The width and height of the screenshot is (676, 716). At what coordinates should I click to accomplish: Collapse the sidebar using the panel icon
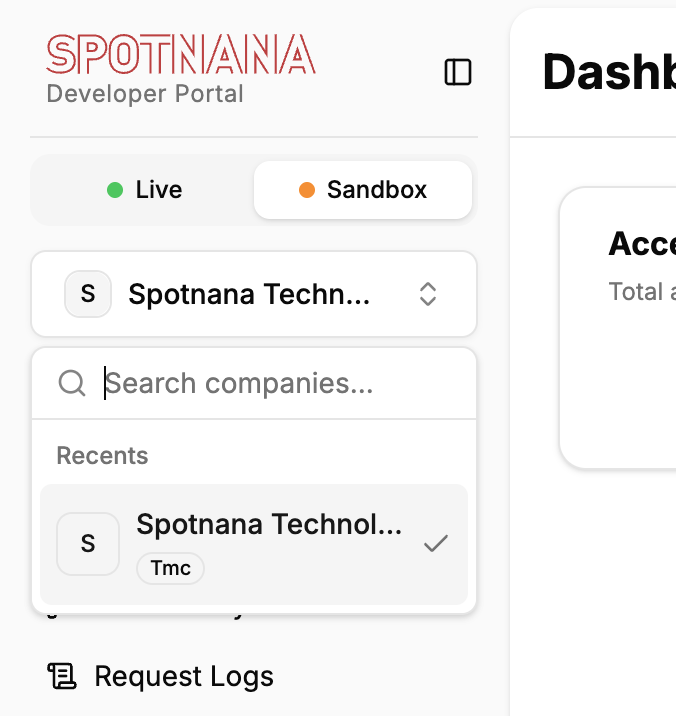(x=458, y=72)
